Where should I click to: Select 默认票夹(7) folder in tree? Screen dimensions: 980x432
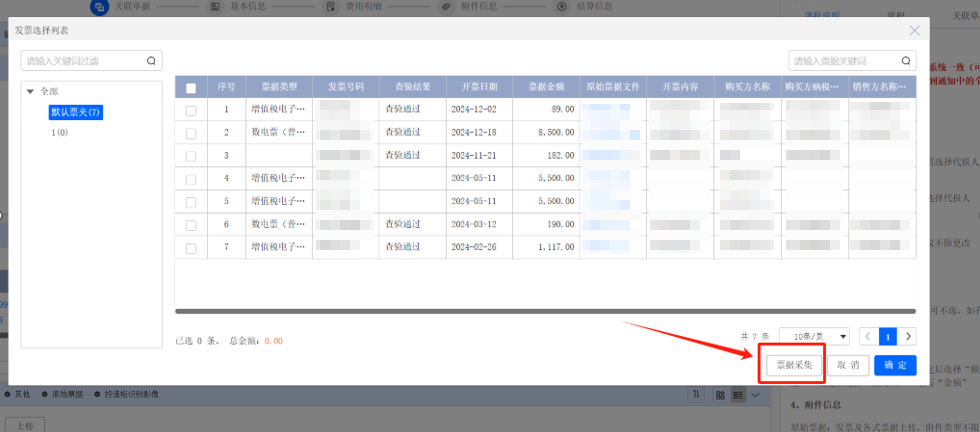77,112
